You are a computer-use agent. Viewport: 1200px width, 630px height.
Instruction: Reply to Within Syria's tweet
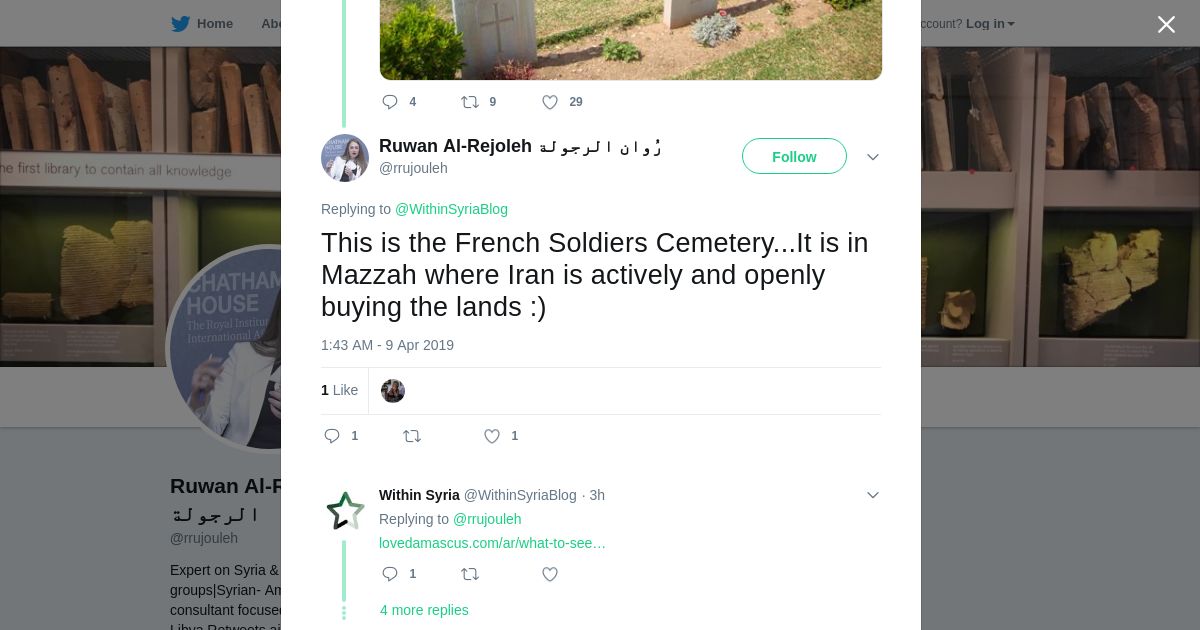tap(391, 574)
